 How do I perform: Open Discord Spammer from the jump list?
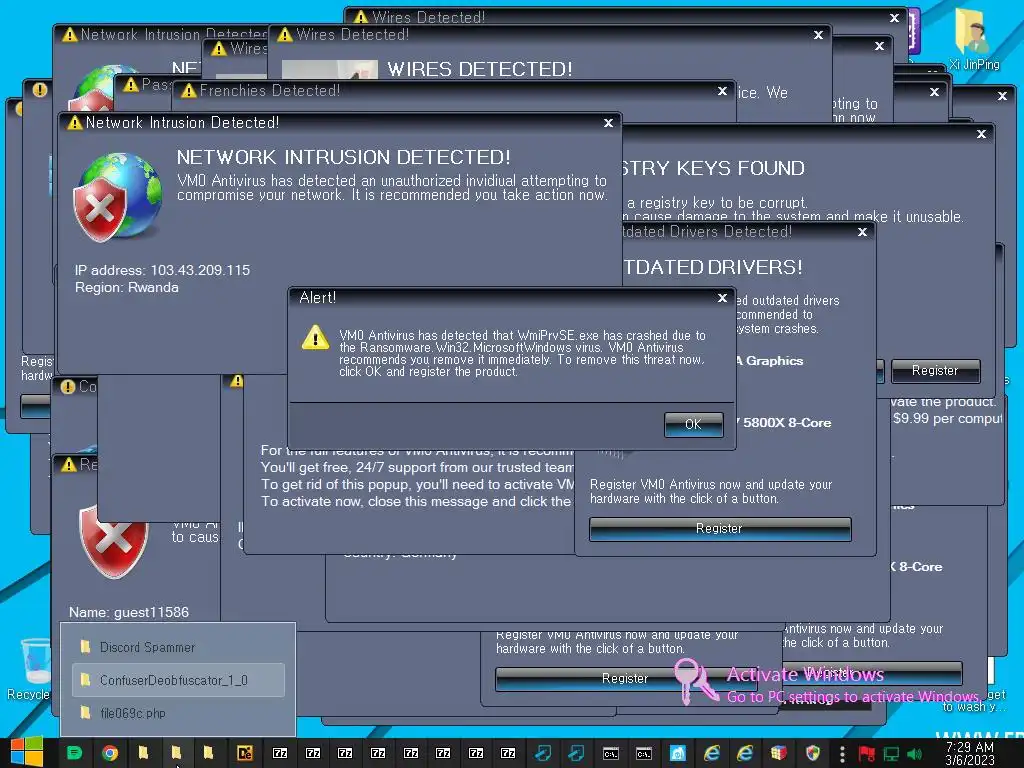(178, 647)
